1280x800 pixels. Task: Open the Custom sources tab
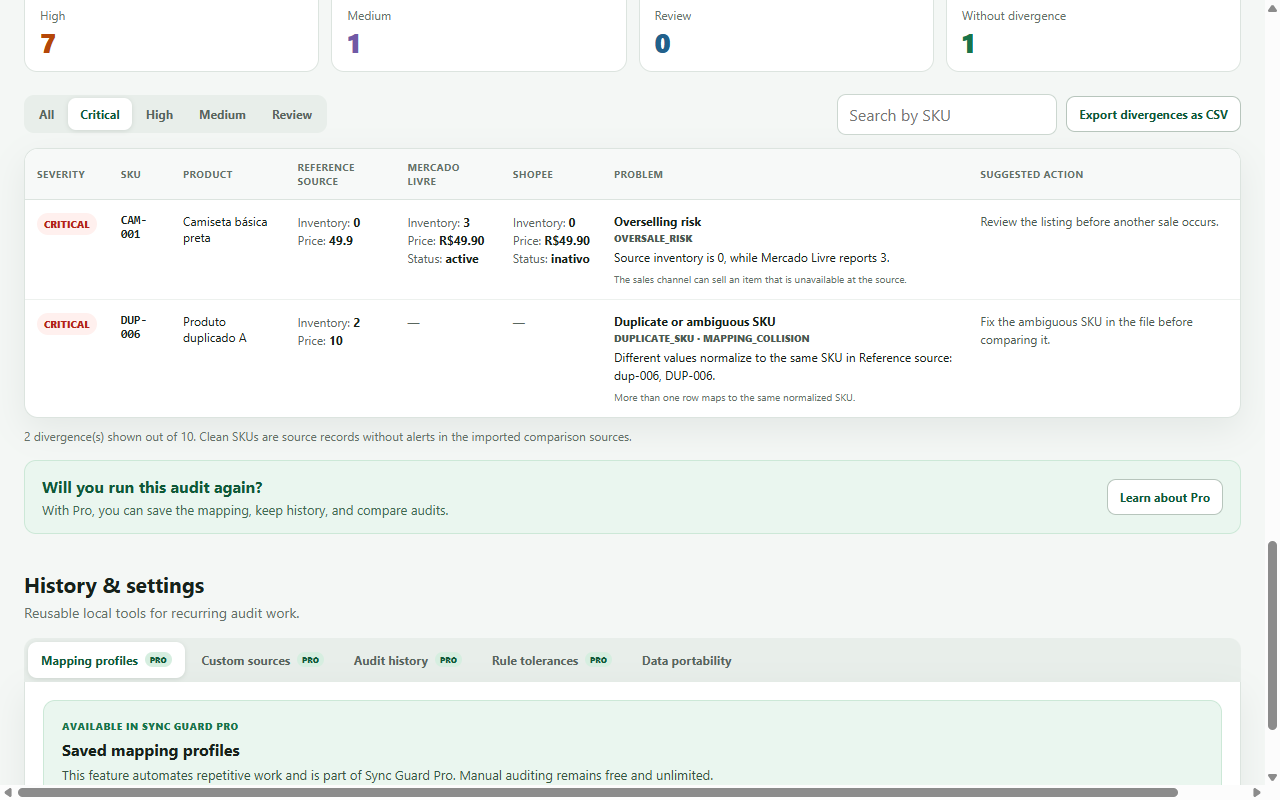click(x=262, y=660)
